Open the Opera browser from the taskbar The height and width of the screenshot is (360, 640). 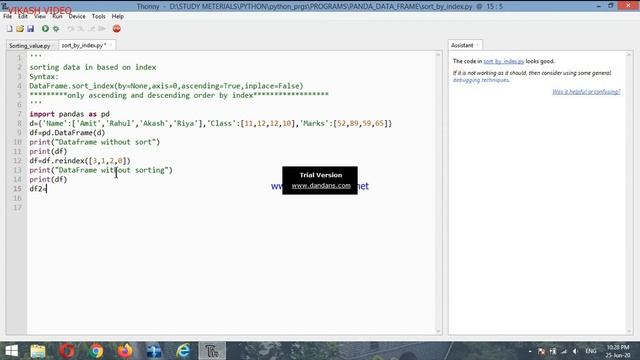coord(67,351)
